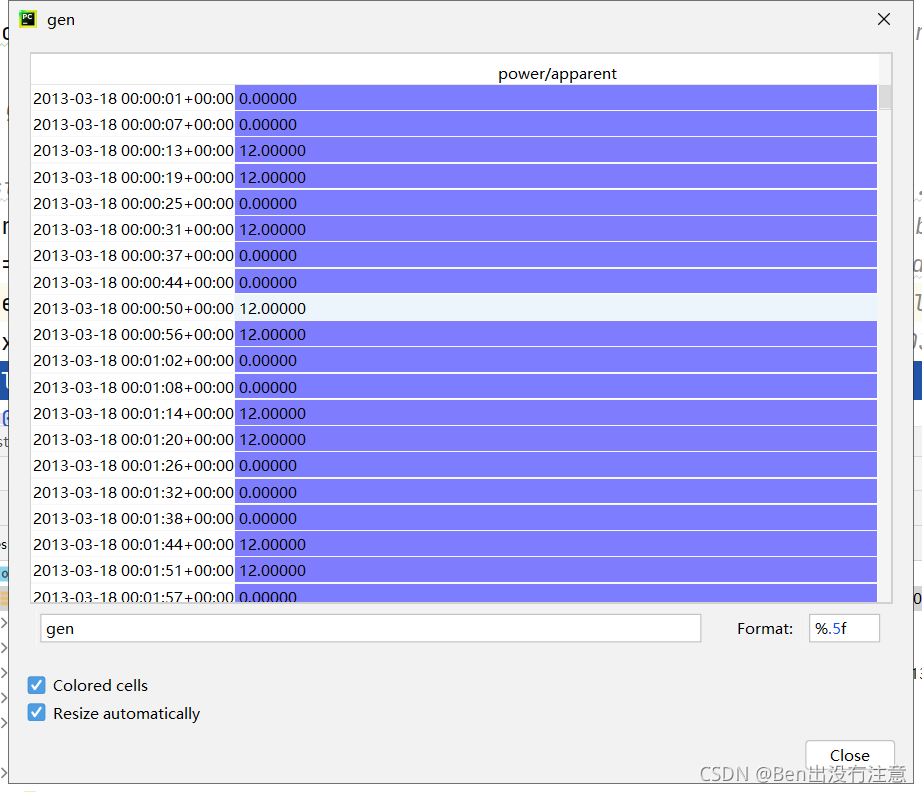
Task: Select row index 2013-03-18 00:00:56+00:00
Action: point(133,335)
